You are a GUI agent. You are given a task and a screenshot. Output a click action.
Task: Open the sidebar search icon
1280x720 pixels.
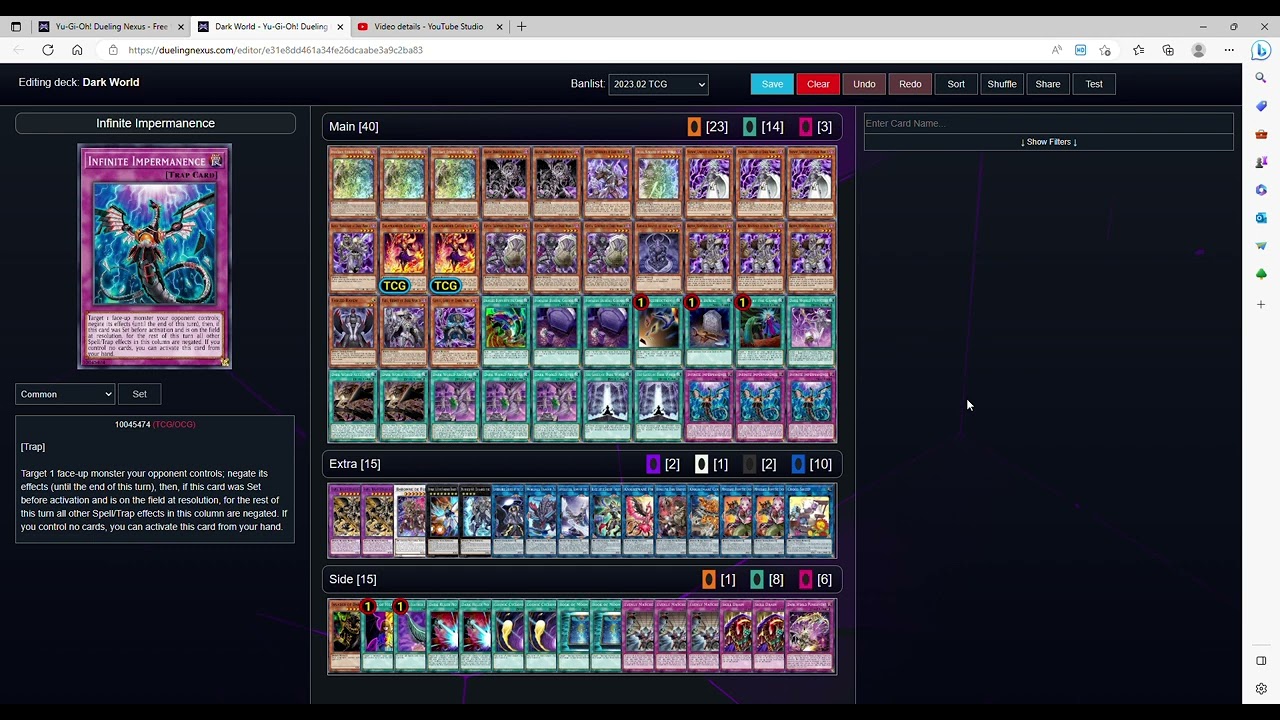coord(1261,78)
